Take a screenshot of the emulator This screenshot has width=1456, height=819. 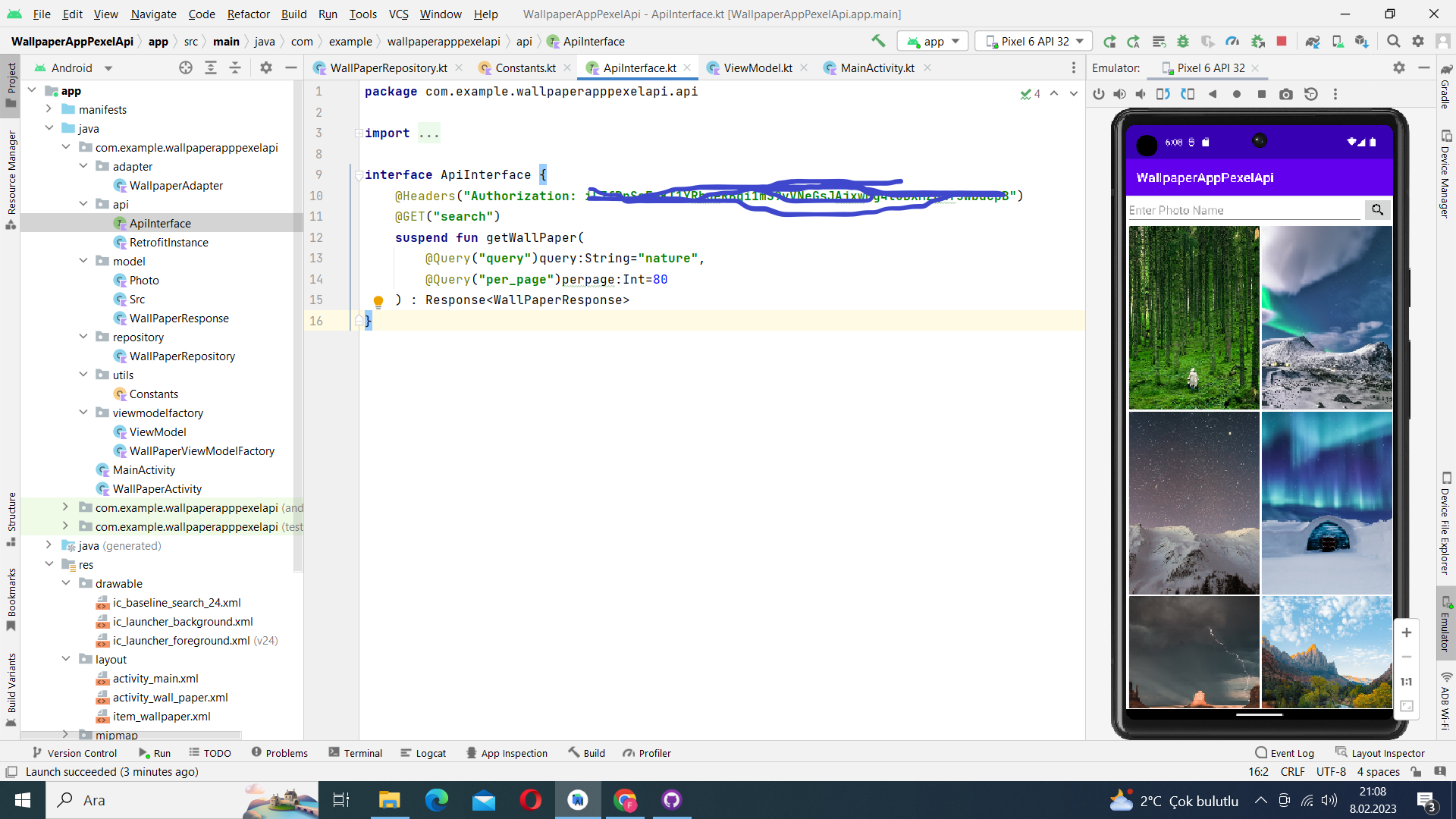(1286, 94)
